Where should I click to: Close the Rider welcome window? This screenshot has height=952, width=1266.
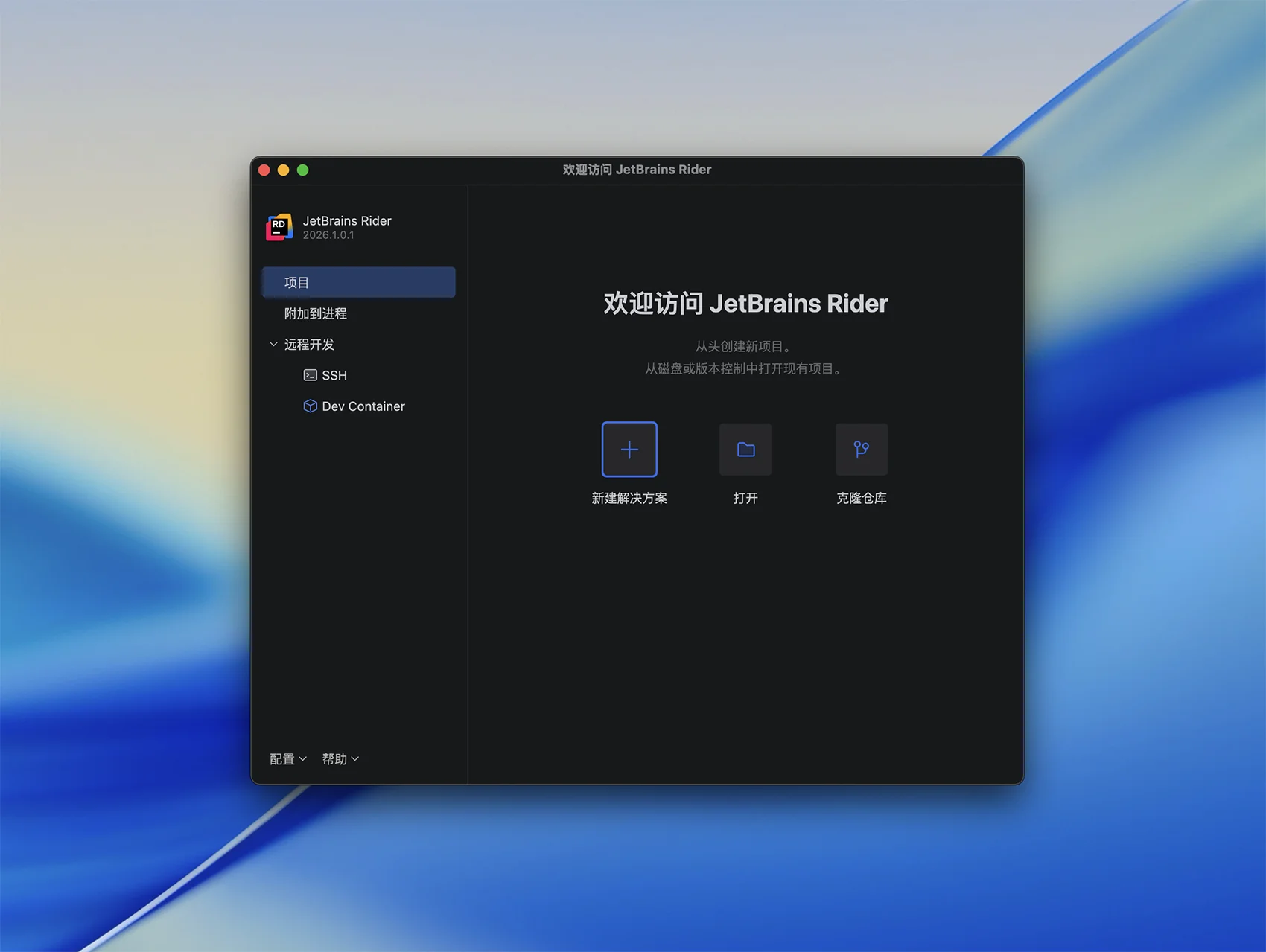click(264, 170)
